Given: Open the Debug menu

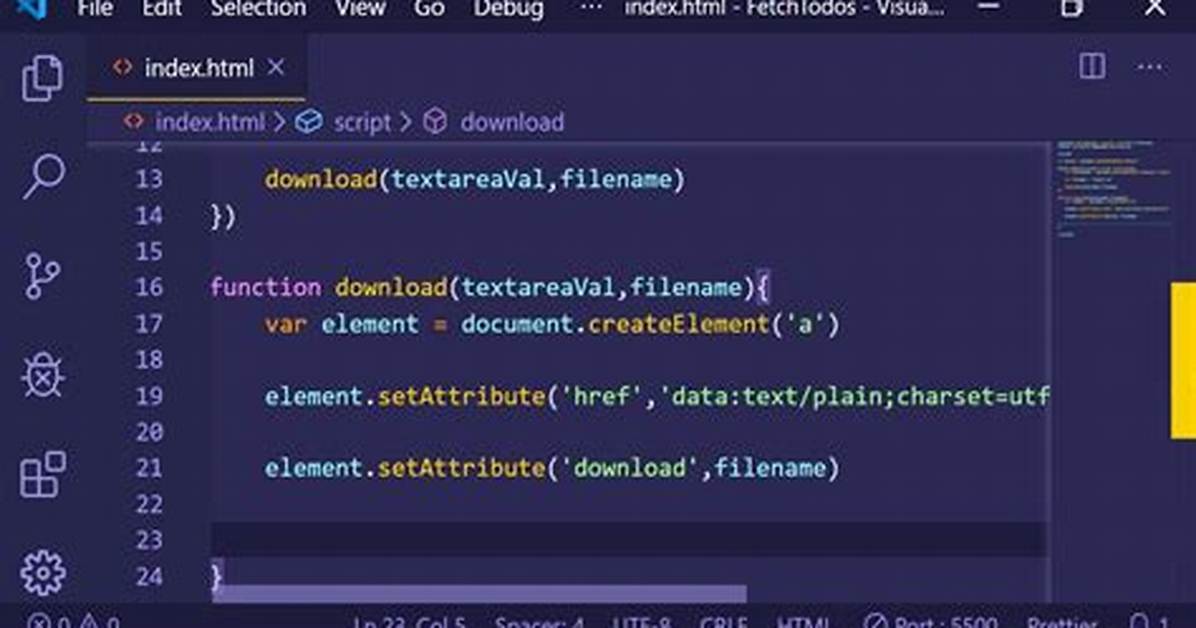Looking at the screenshot, I should pos(509,8).
